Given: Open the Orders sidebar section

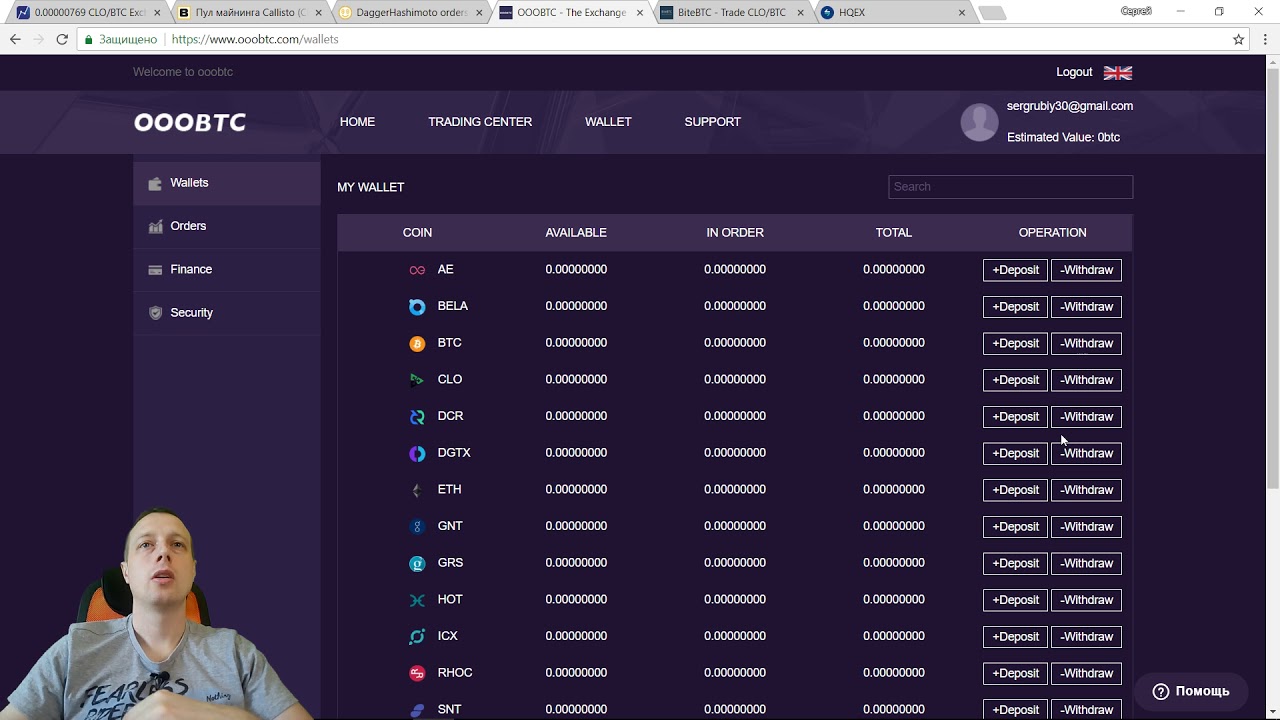Looking at the screenshot, I should [x=227, y=226].
